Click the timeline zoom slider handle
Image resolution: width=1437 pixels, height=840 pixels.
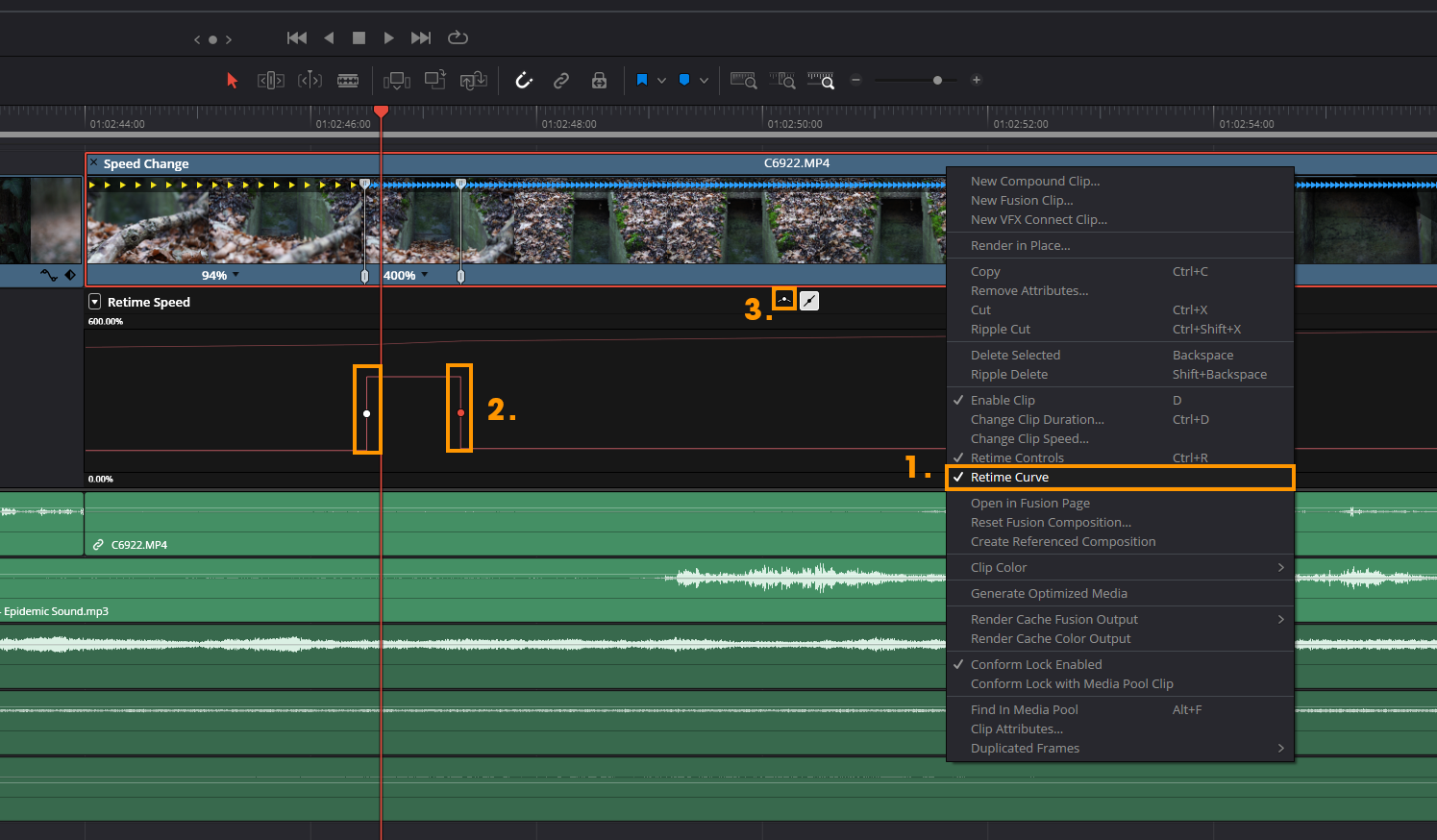pos(937,81)
